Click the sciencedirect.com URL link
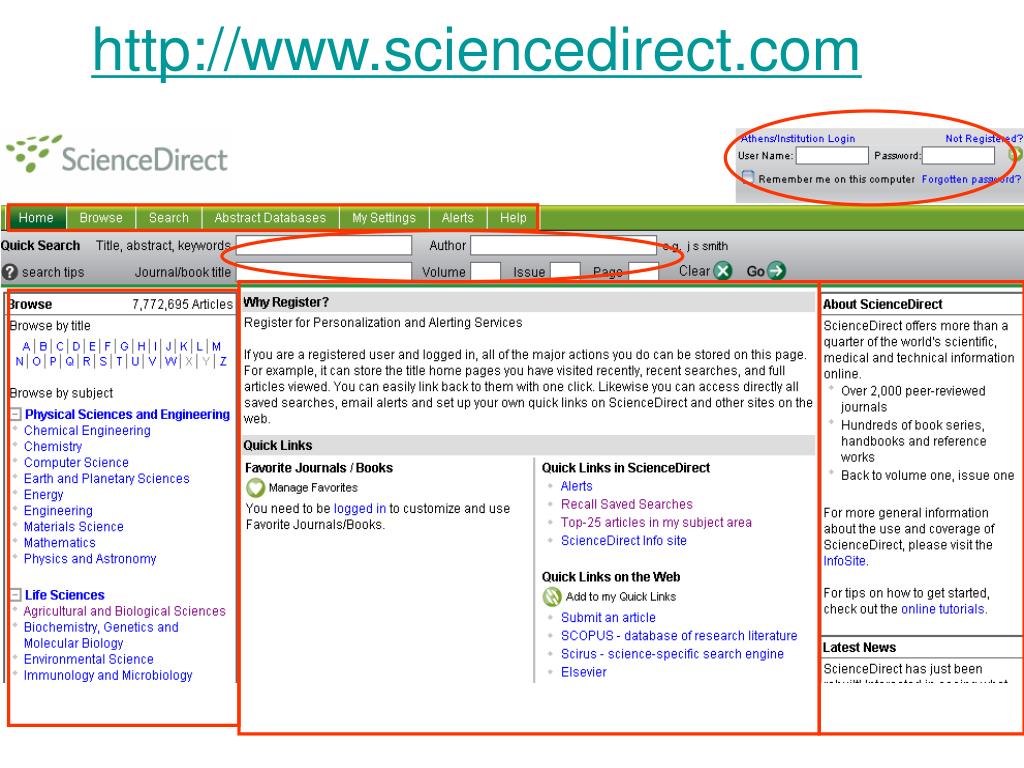Image resolution: width=1024 pixels, height=768 pixels. coord(476,50)
